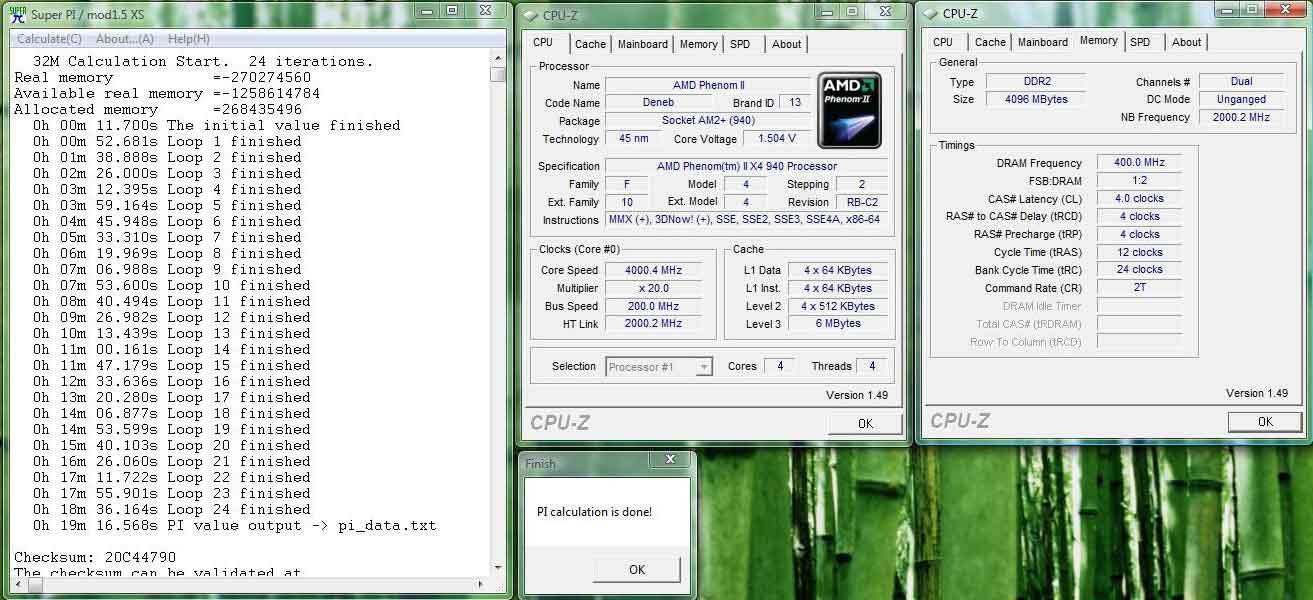Image resolution: width=1313 pixels, height=600 pixels.
Task: Click the title icon of the CPU-Z memory window
Action: [930, 14]
